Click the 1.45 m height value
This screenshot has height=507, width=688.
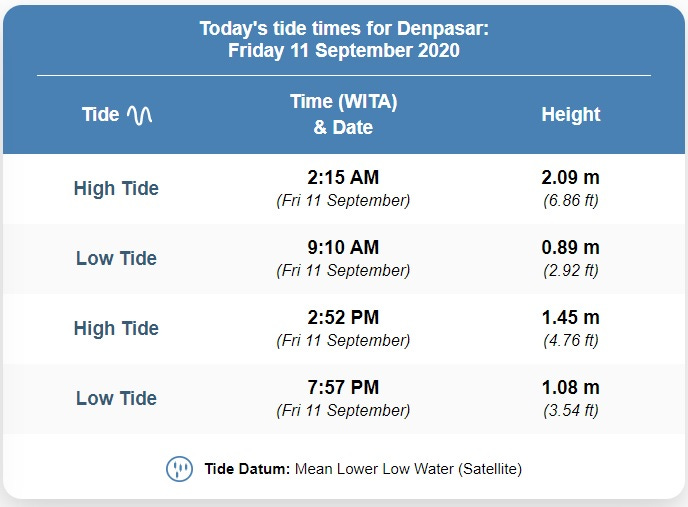point(570,317)
